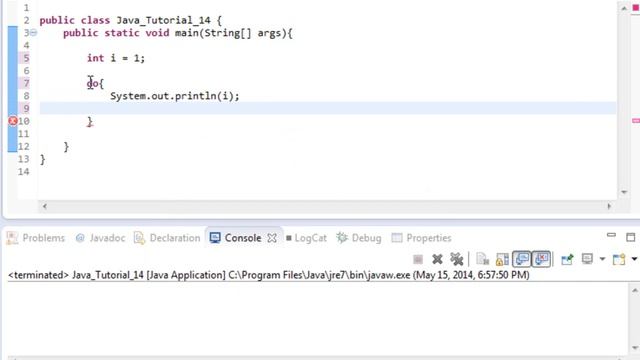Collapse the main method fold at line 3

(x=33, y=33)
